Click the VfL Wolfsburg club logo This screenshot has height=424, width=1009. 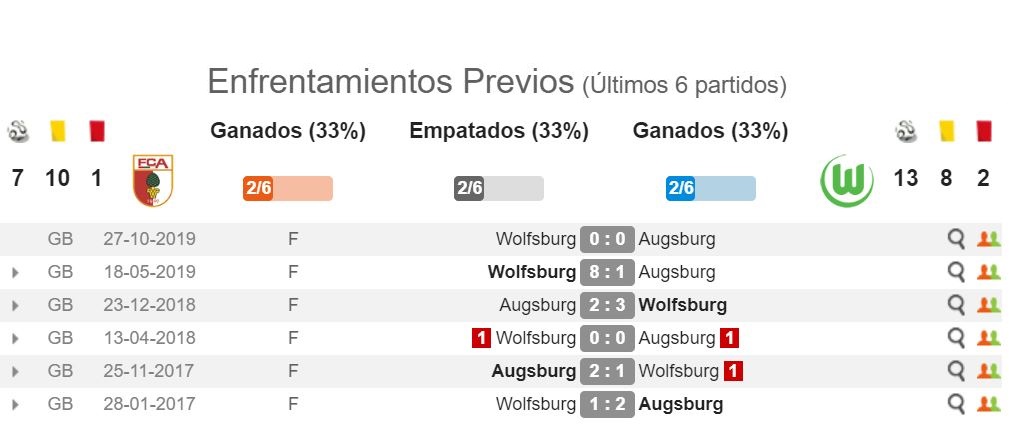847,180
